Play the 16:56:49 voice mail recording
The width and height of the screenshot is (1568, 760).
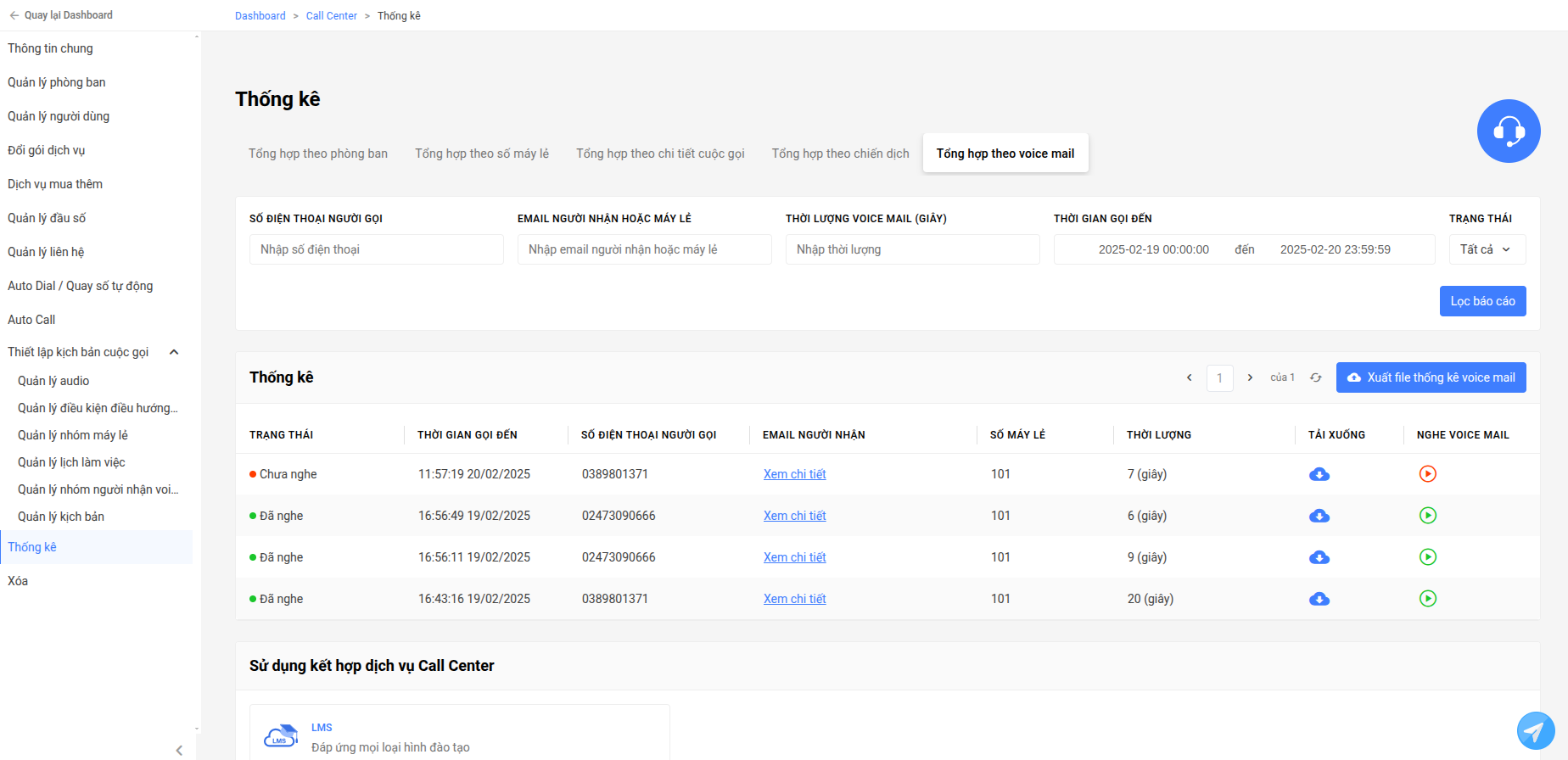(1428, 516)
